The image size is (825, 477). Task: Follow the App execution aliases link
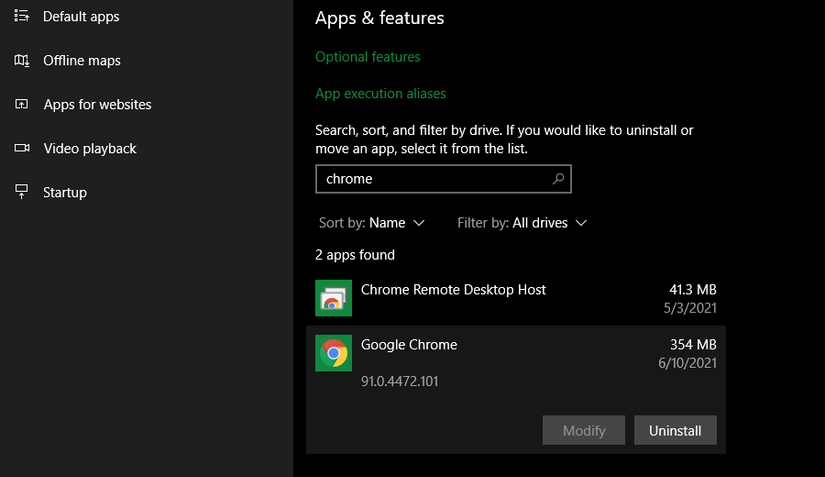coord(380,94)
